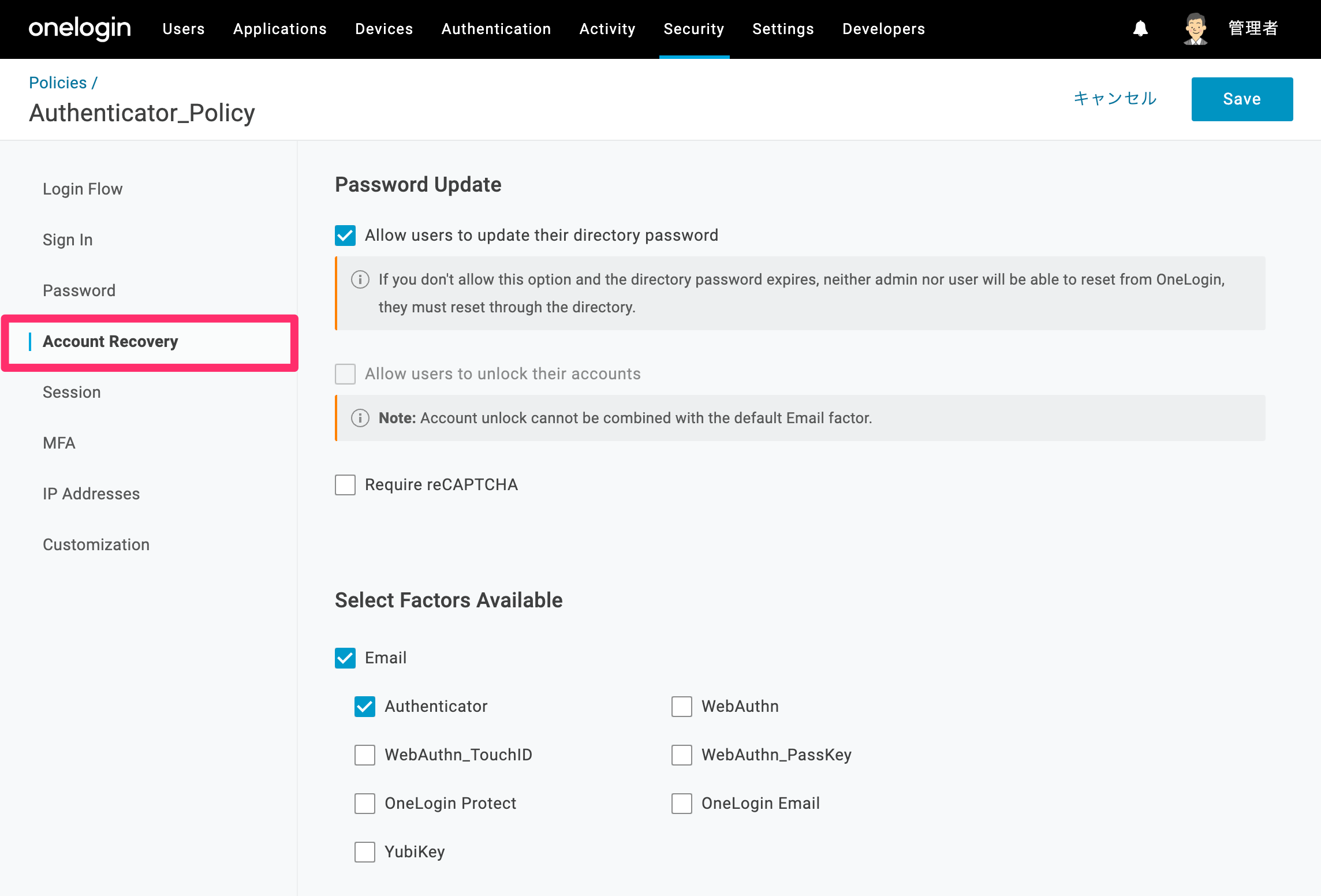
Task: Click info icon beside directory password warning
Action: tap(360, 279)
